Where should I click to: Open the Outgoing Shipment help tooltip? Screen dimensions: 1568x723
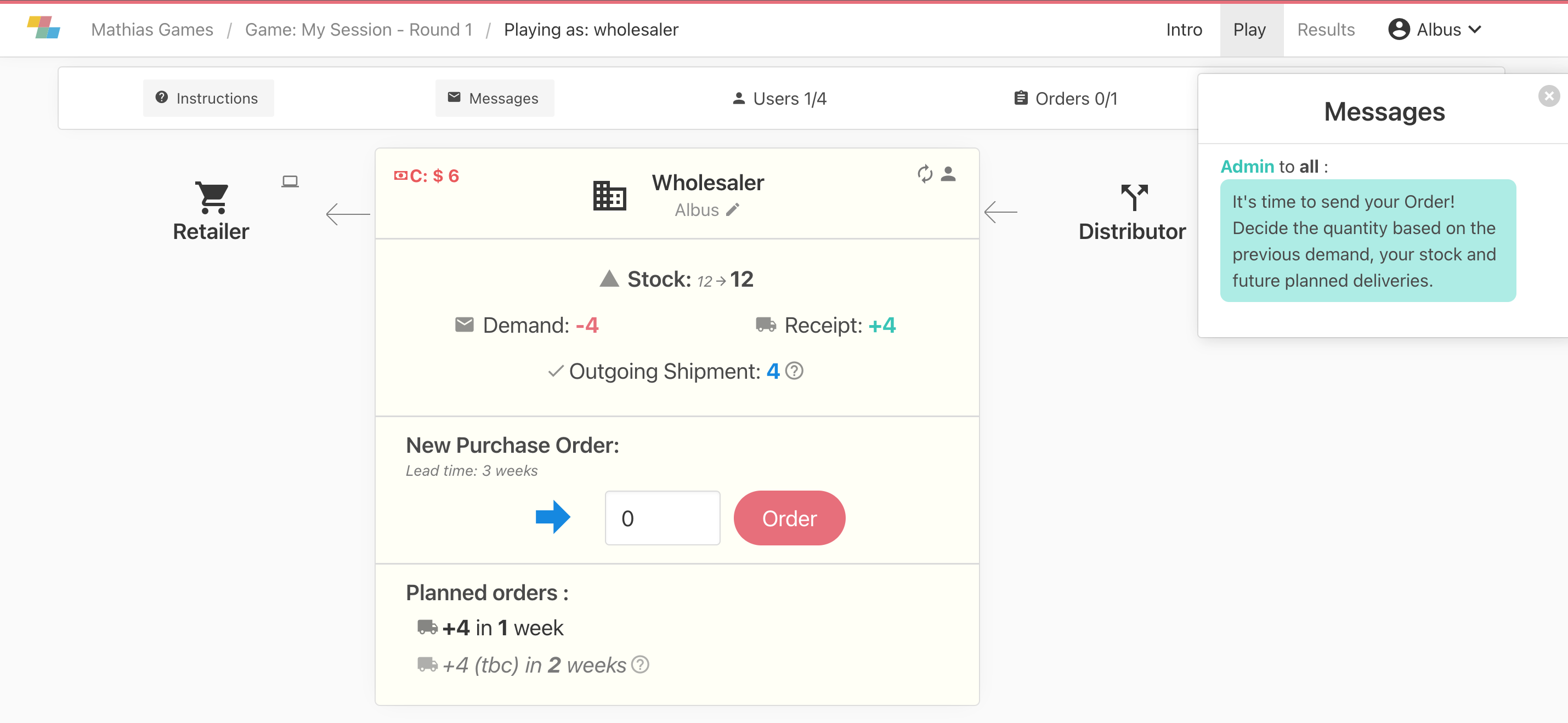795,371
